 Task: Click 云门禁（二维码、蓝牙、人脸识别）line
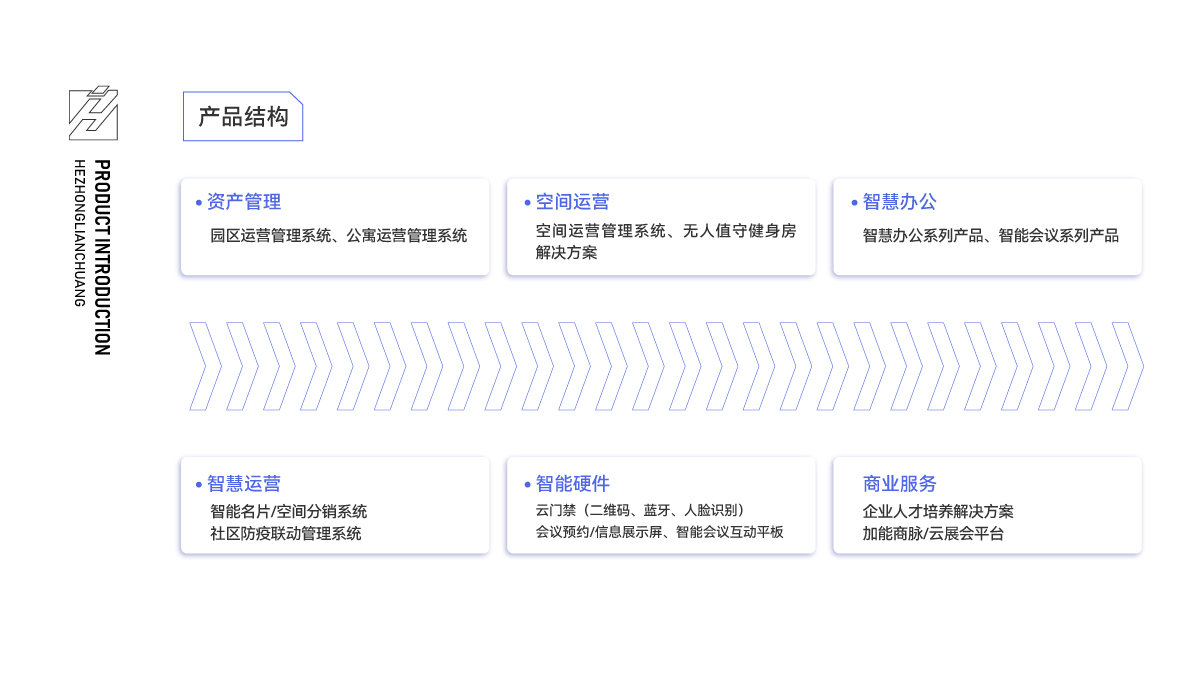[643, 510]
